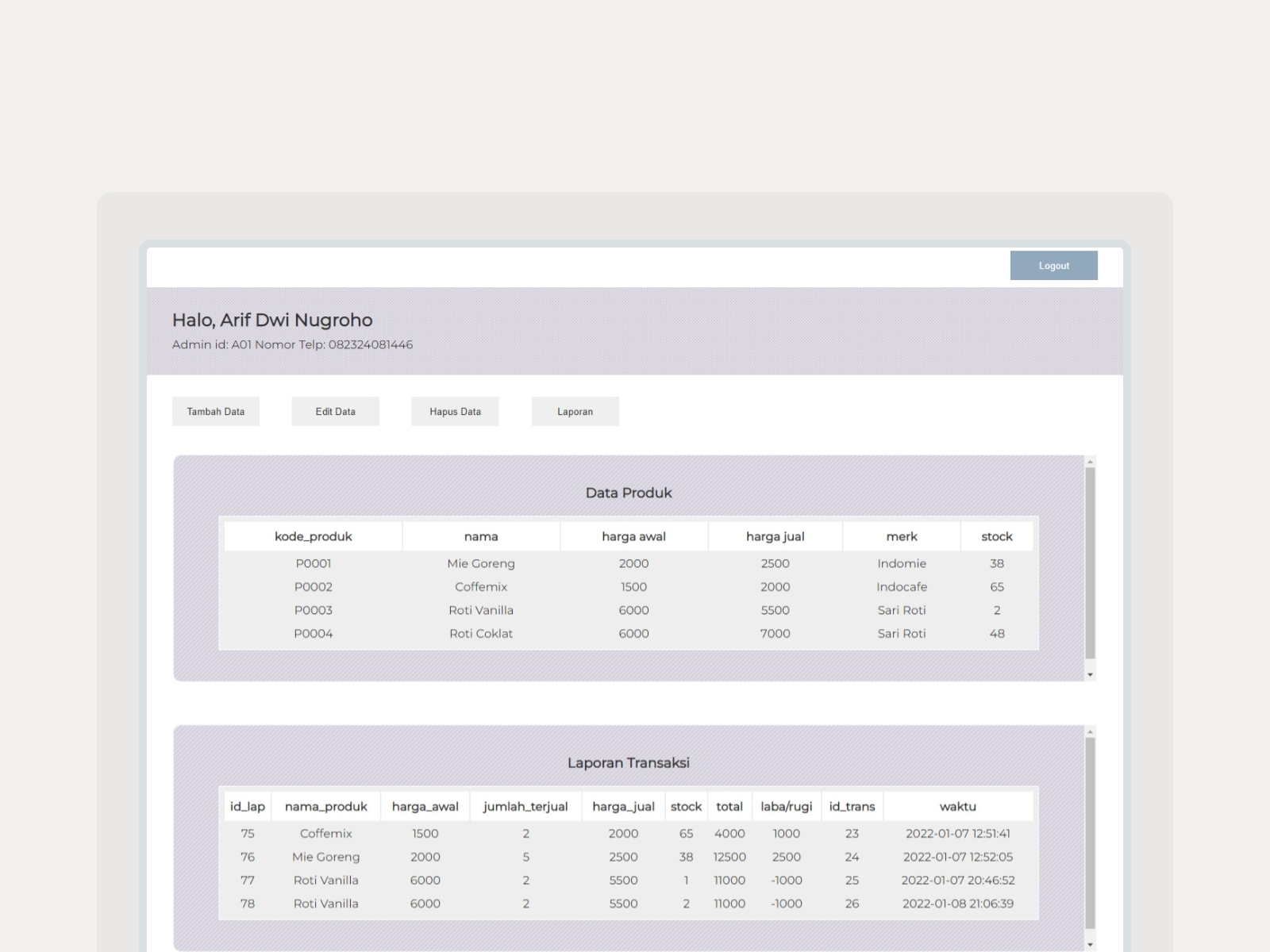Click the Data Produk stock column header

coord(997,536)
